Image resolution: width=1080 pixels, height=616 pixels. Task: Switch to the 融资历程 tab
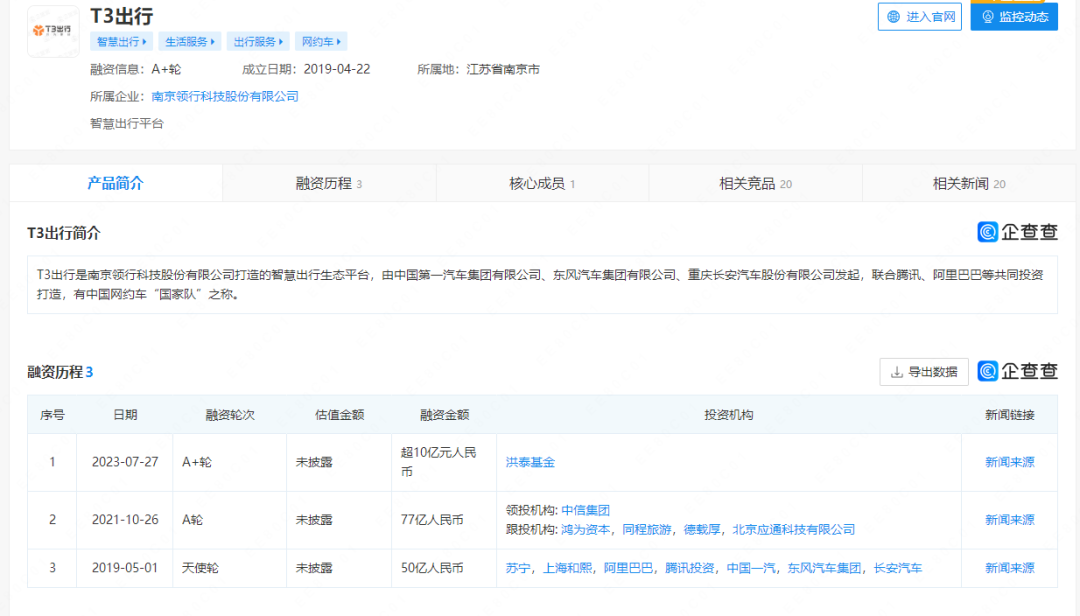click(x=329, y=183)
